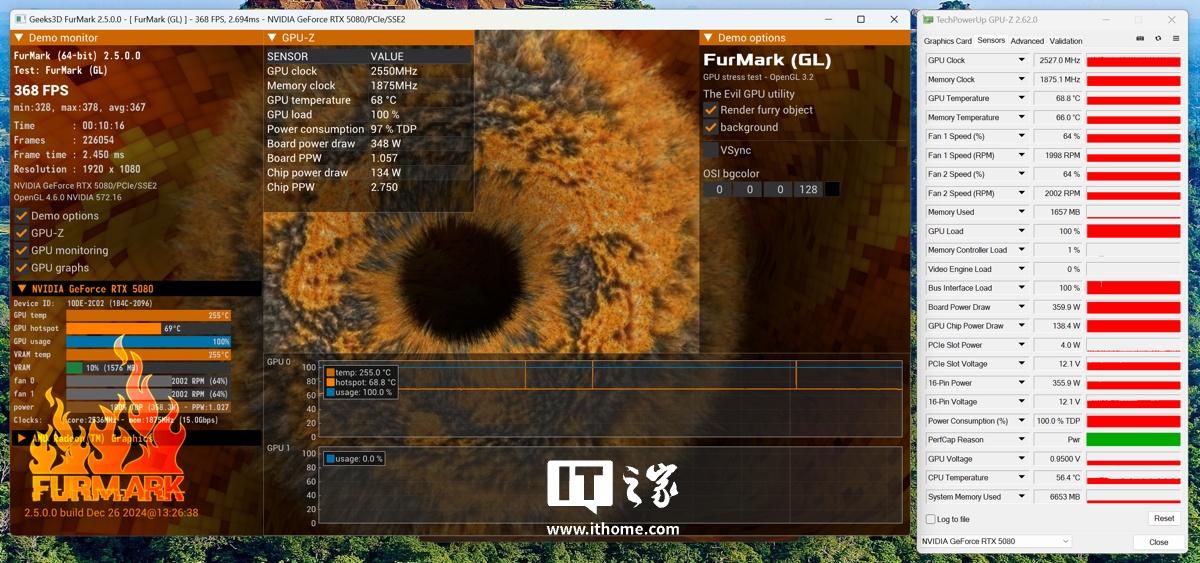The width and height of the screenshot is (1200, 563).
Task: Toggle the GPU graphs checkbox
Action: click(21, 268)
